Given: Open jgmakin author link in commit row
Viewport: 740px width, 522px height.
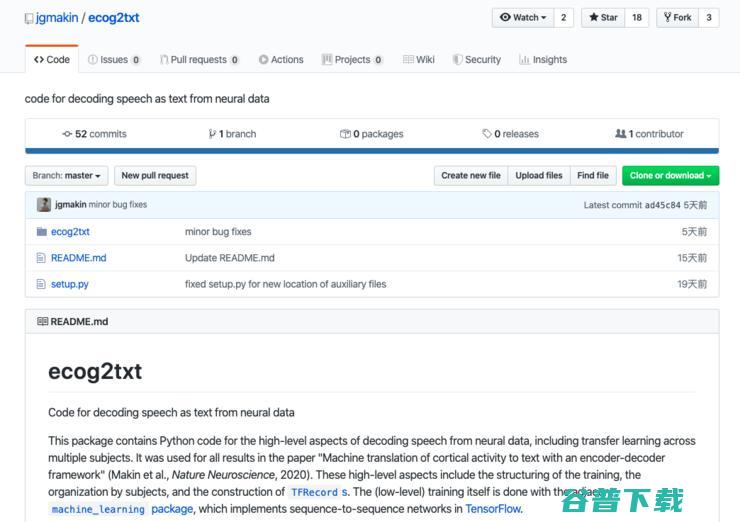Looking at the screenshot, I should click(x=71, y=204).
